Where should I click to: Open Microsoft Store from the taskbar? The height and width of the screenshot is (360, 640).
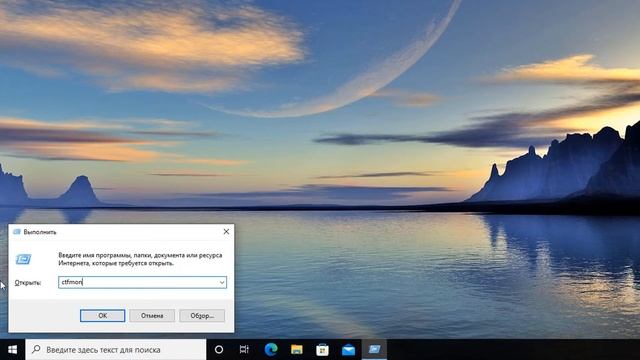coord(322,350)
